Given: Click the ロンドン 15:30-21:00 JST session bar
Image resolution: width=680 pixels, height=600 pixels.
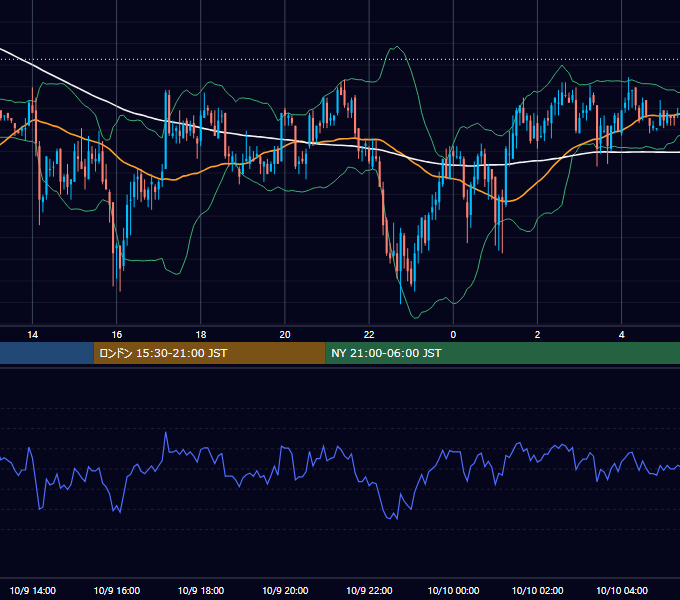Looking at the screenshot, I should 209,353.
